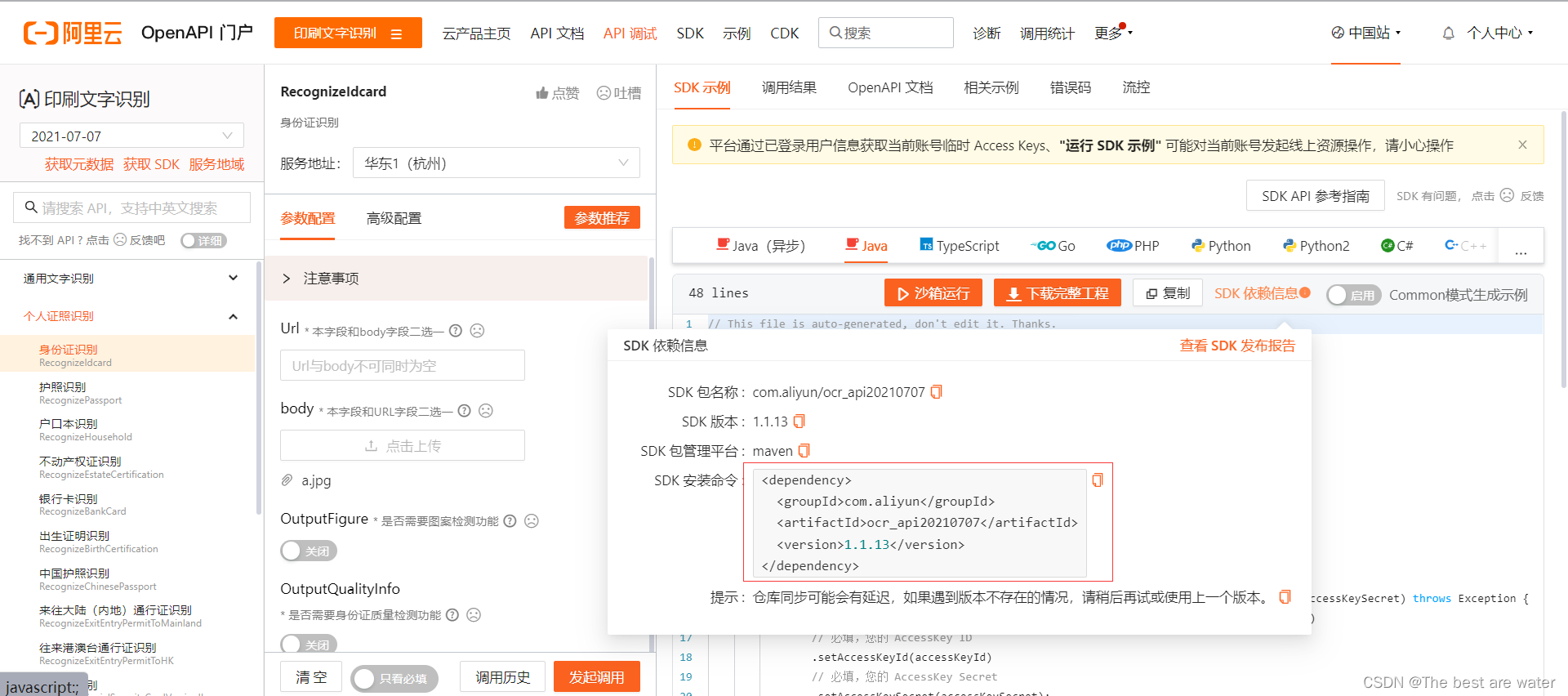
Task: Click the SDK feedback face icon
Action: [1507, 195]
